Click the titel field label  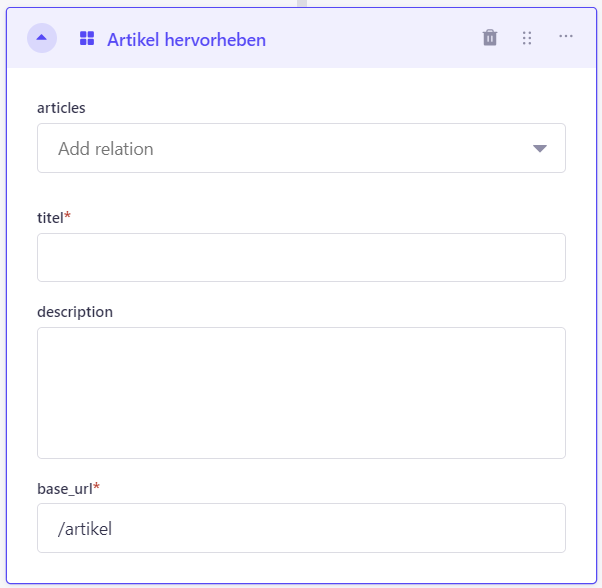(50, 218)
